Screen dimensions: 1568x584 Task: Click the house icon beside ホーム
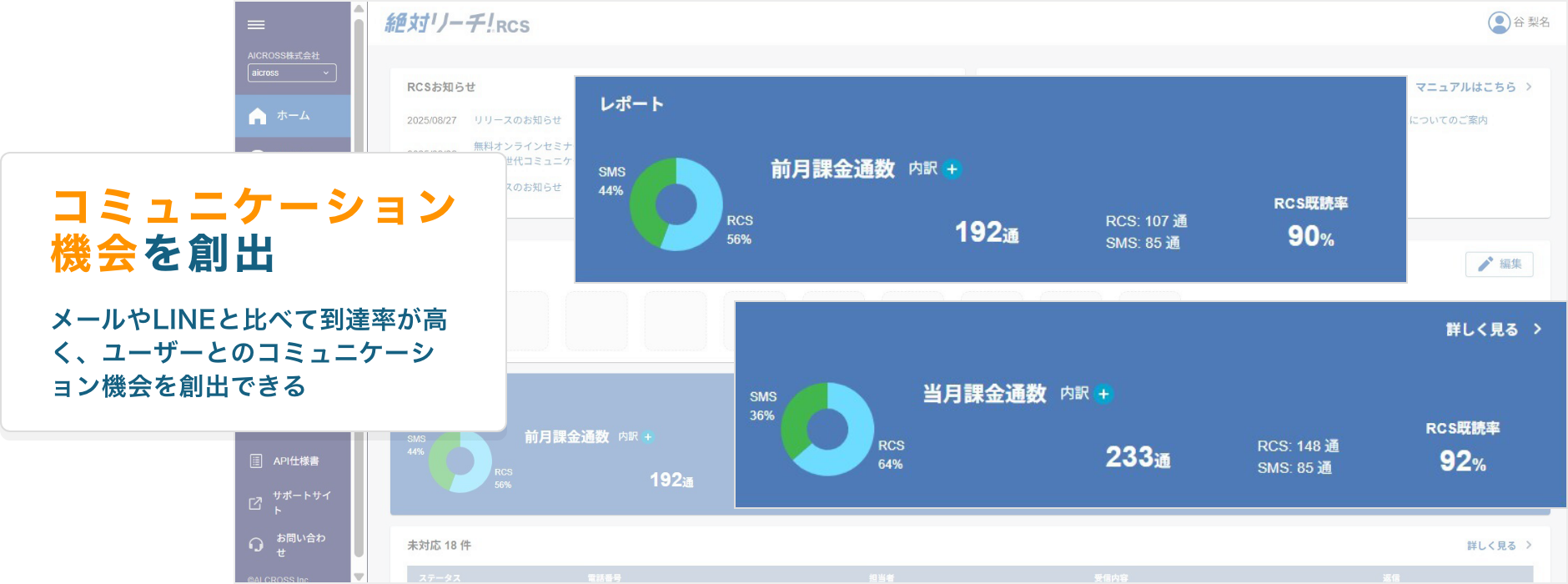coord(258,116)
